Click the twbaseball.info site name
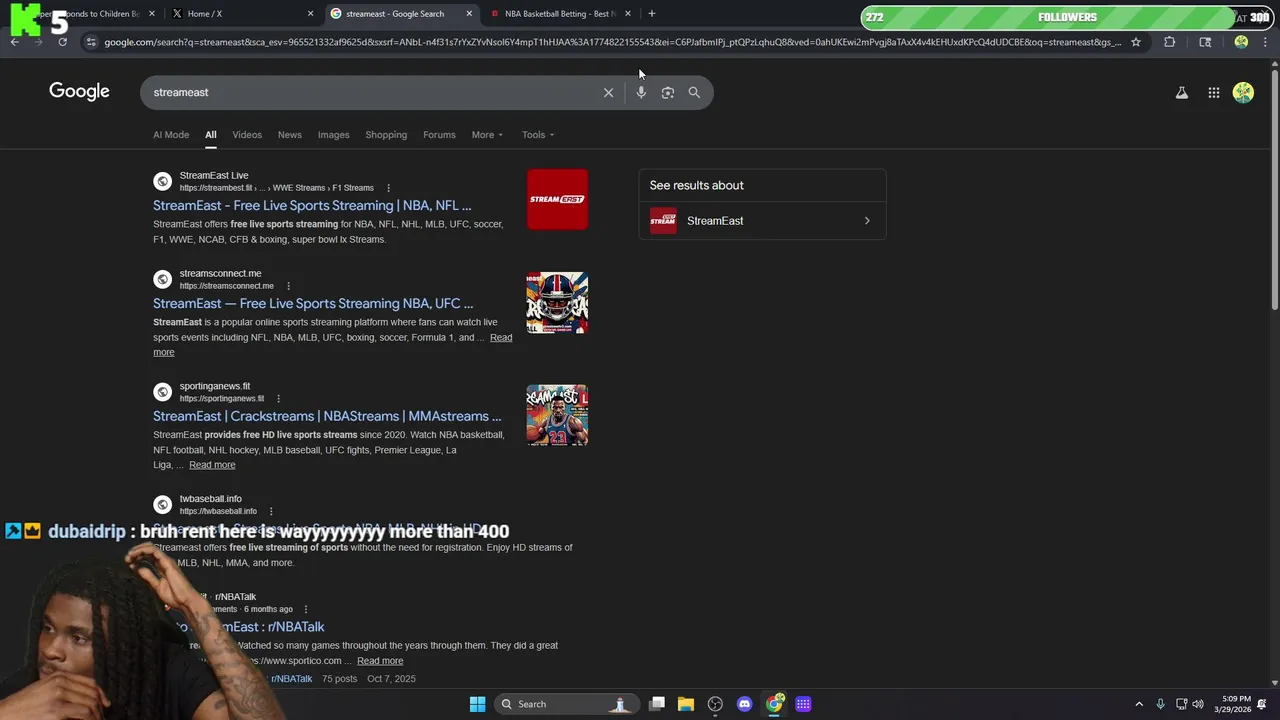 pos(210,499)
